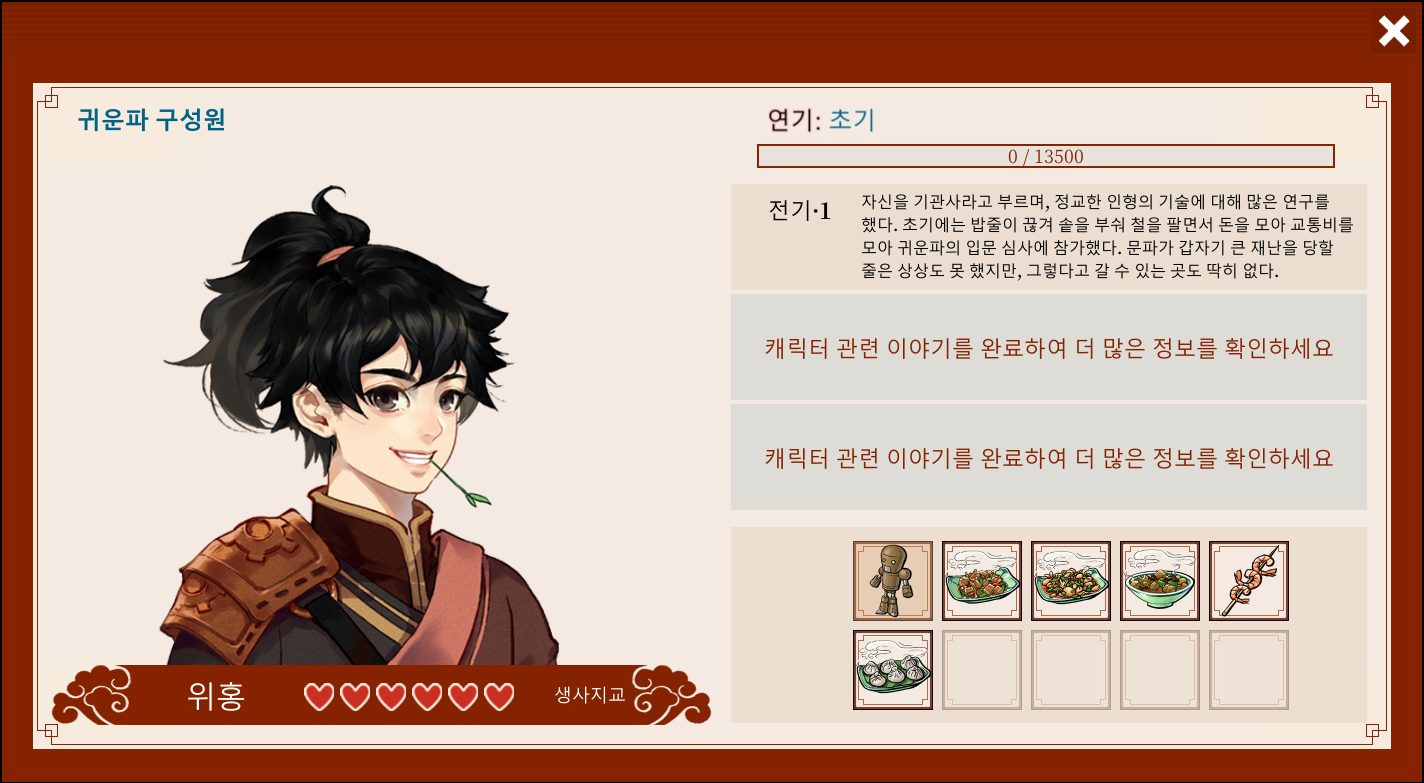
Task: Click the 연기: 초기 stage label
Action: pos(821,120)
